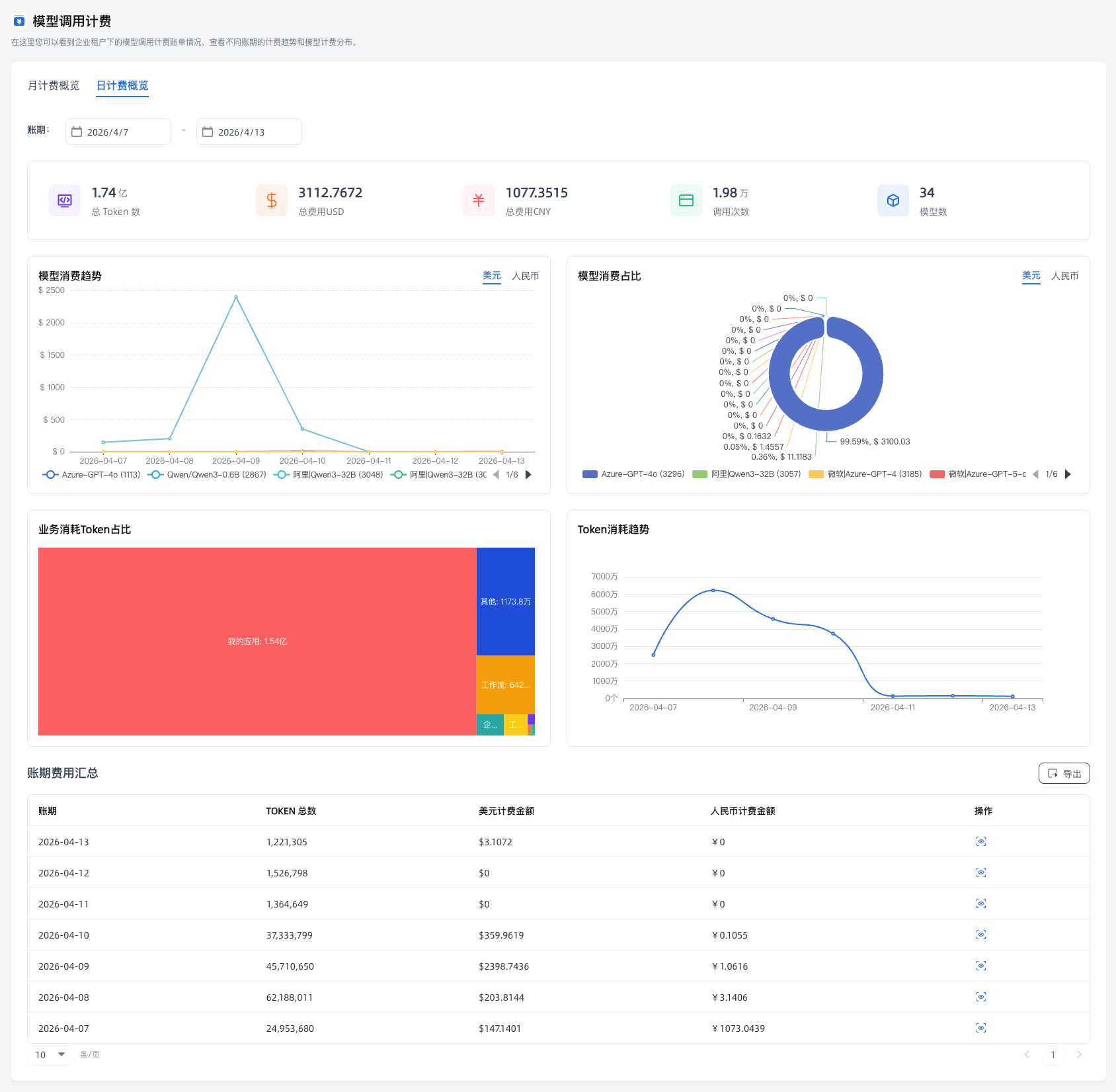Viewport: 1116px width, 1092px height.
Task: Click the total Token count icon
Action: pos(65,200)
